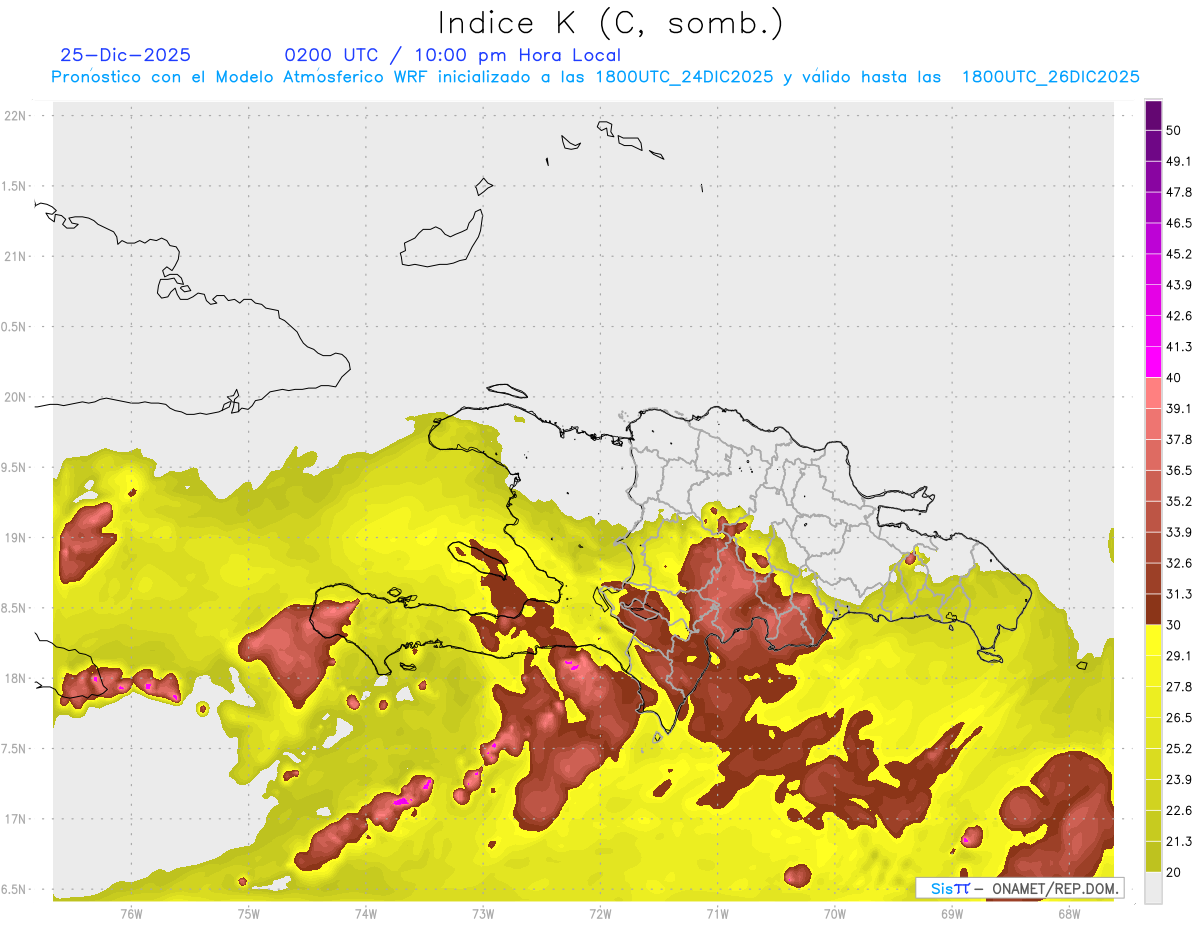Click the colorbar value '37.8'
Image resolution: width=1200 pixels, height=927 pixels.
tap(1179, 440)
